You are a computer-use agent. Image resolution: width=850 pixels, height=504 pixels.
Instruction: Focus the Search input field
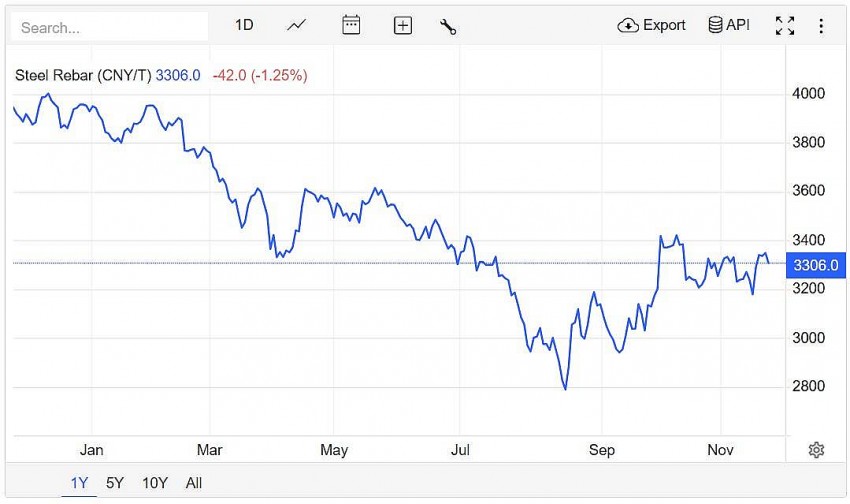pos(109,27)
